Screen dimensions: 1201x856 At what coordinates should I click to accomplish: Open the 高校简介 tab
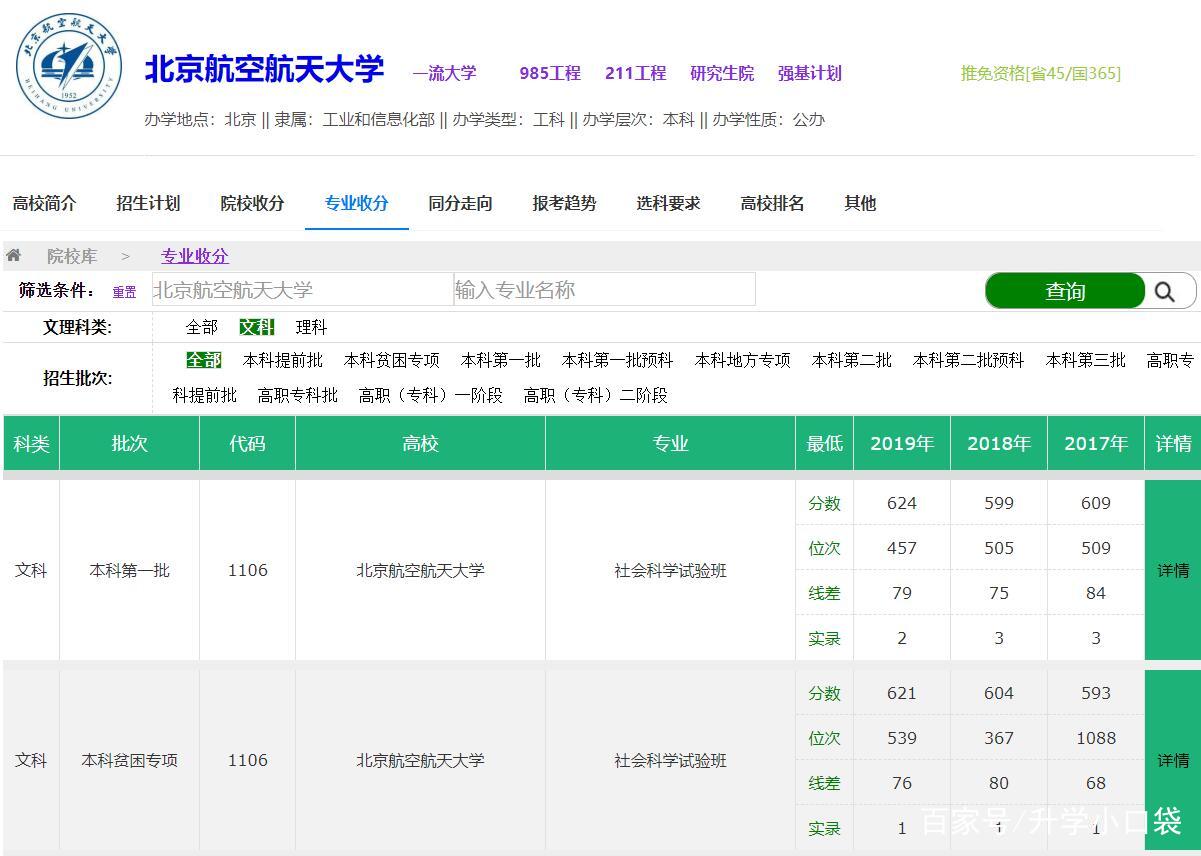pyautogui.click(x=44, y=203)
